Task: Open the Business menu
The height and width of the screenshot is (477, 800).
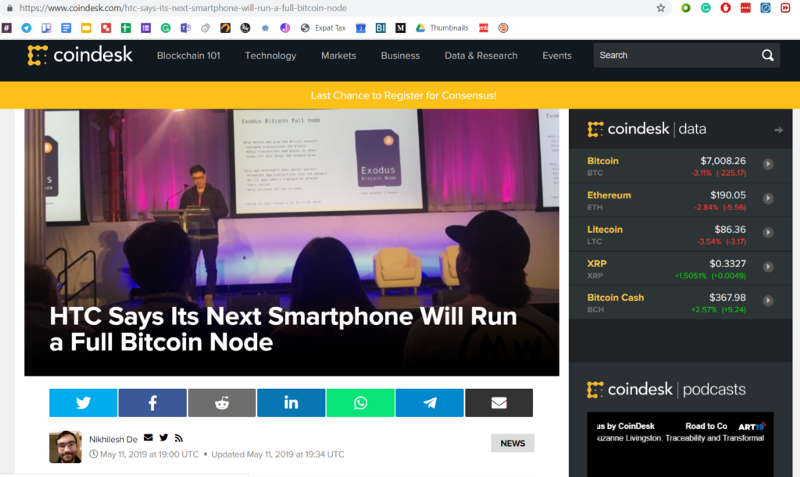Action: [x=401, y=56]
